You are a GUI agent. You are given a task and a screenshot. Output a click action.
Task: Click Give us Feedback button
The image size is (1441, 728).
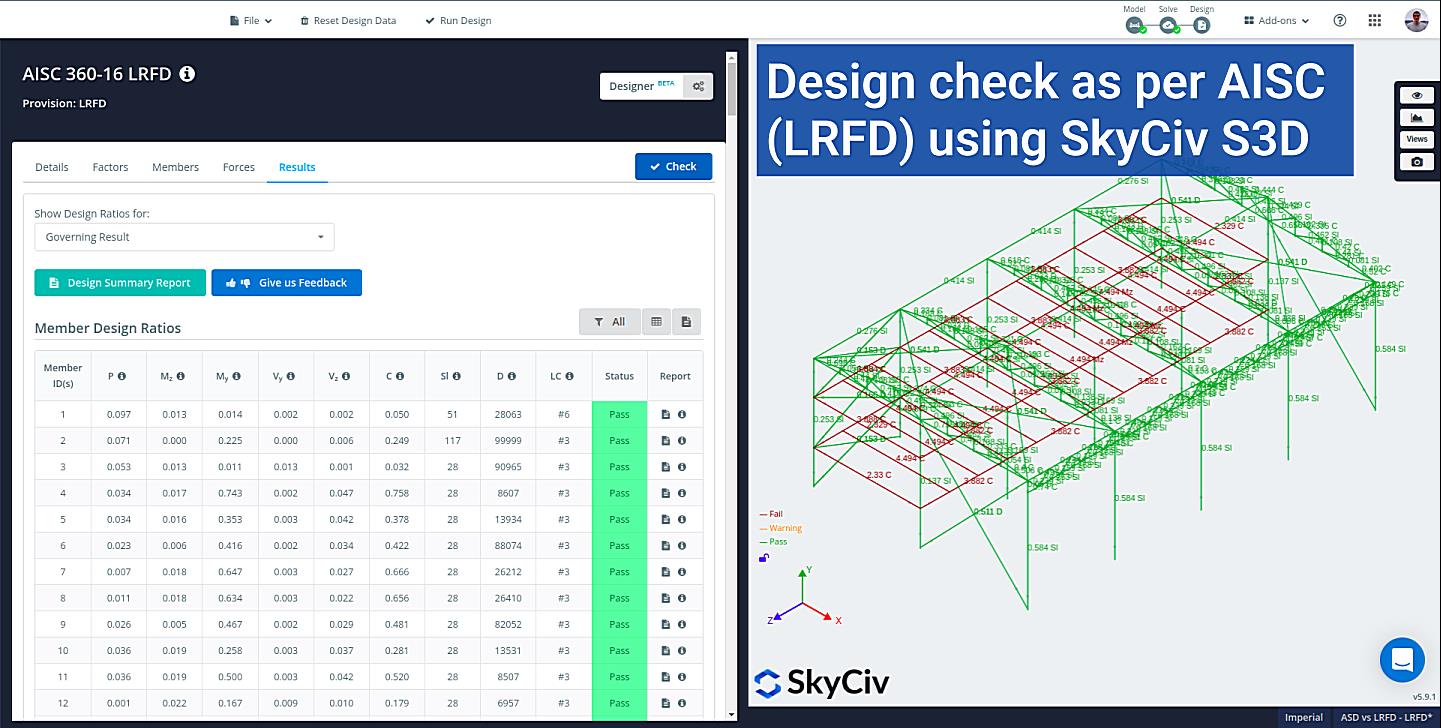coord(286,283)
